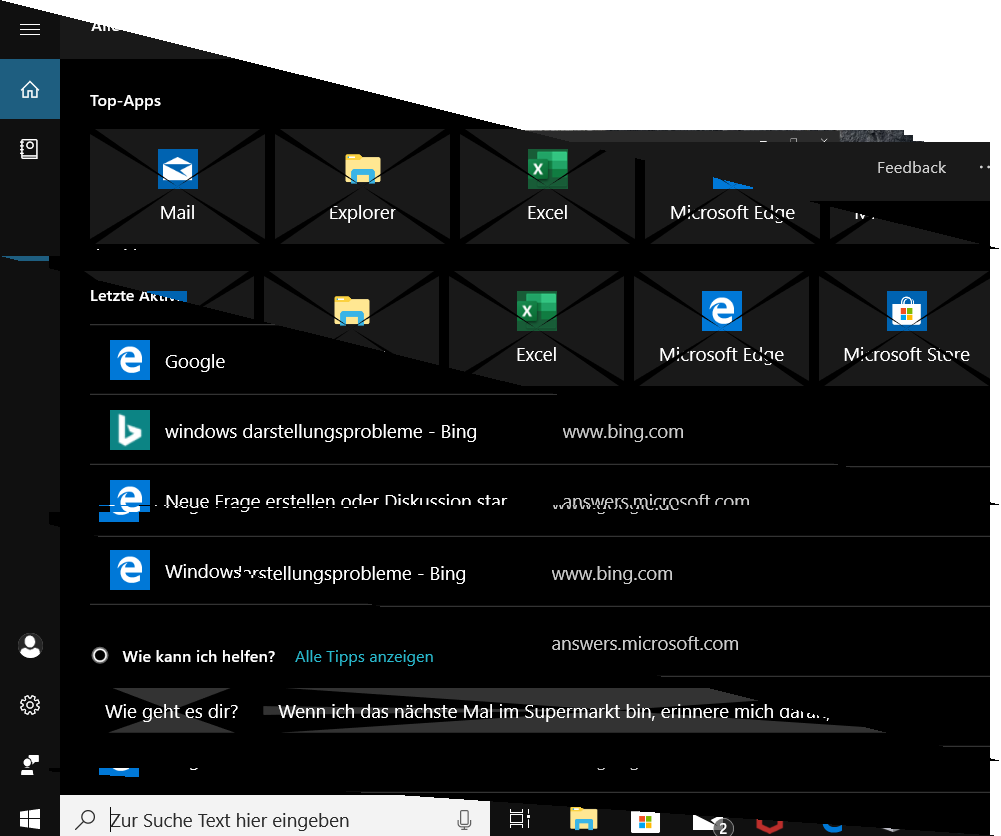Image resolution: width=1001 pixels, height=836 pixels.
Task: Click the 'Top-Apps' heading
Action: coord(125,101)
